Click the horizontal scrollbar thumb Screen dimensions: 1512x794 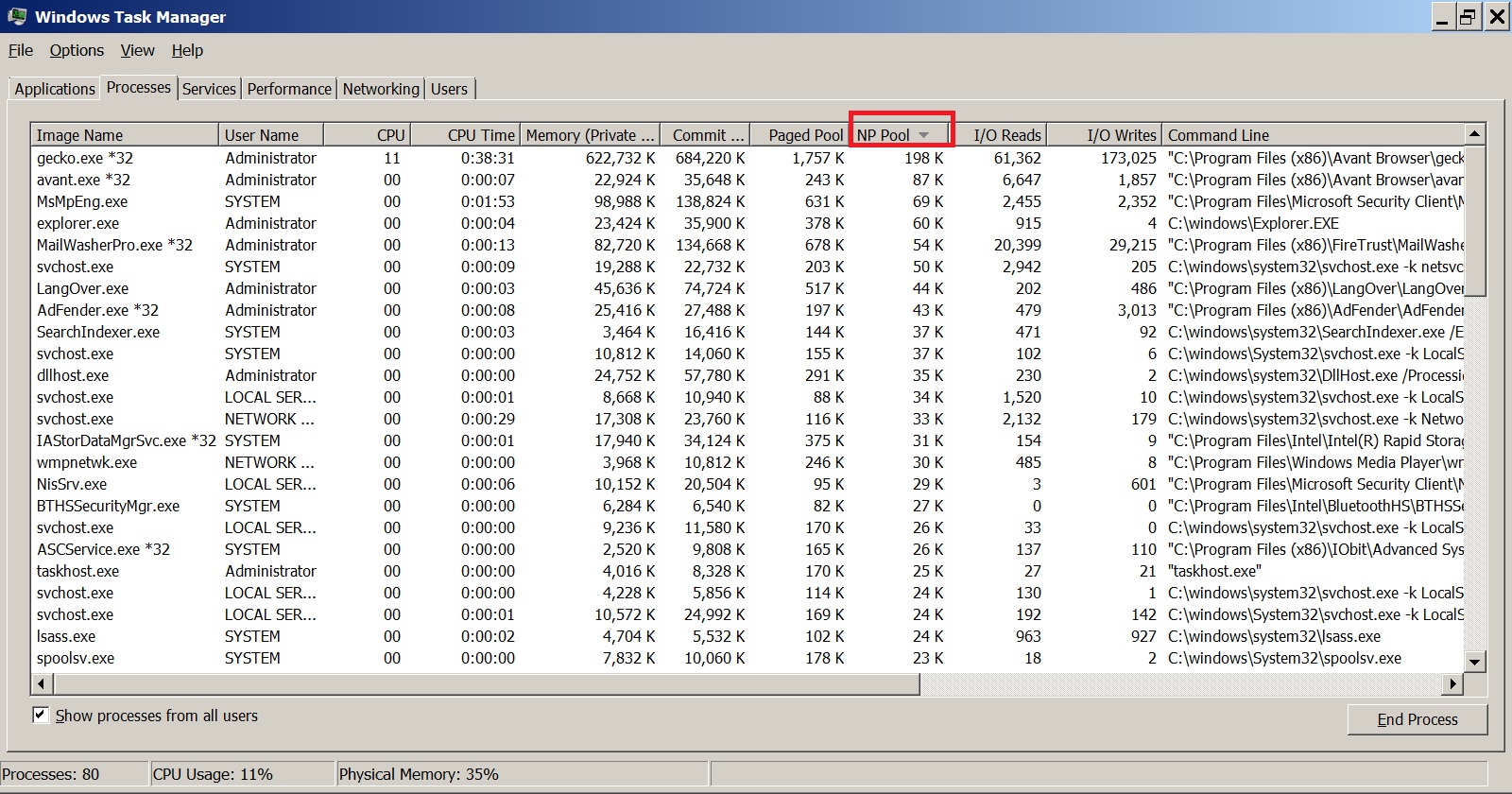486,683
